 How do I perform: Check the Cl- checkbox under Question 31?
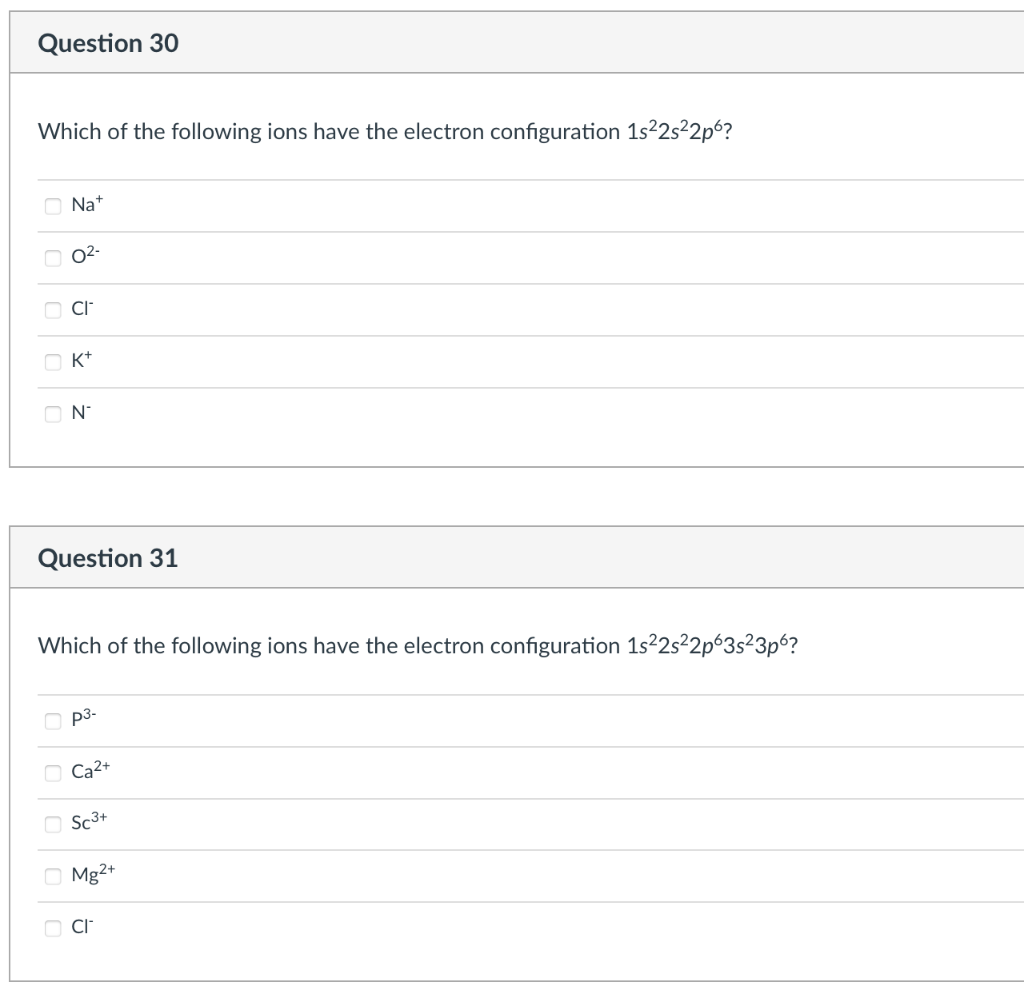coord(52,929)
